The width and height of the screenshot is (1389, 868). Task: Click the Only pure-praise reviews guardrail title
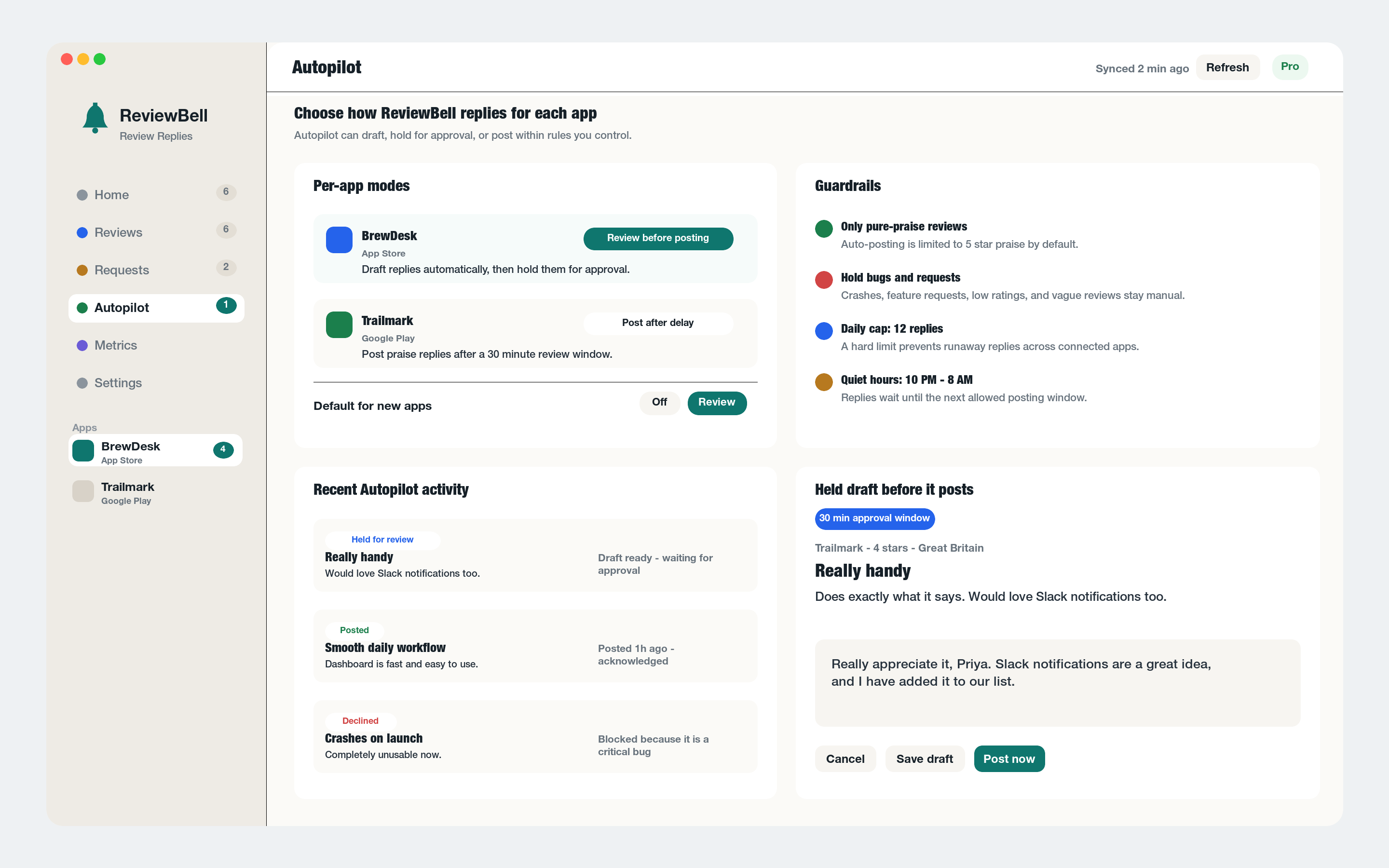[x=903, y=227]
